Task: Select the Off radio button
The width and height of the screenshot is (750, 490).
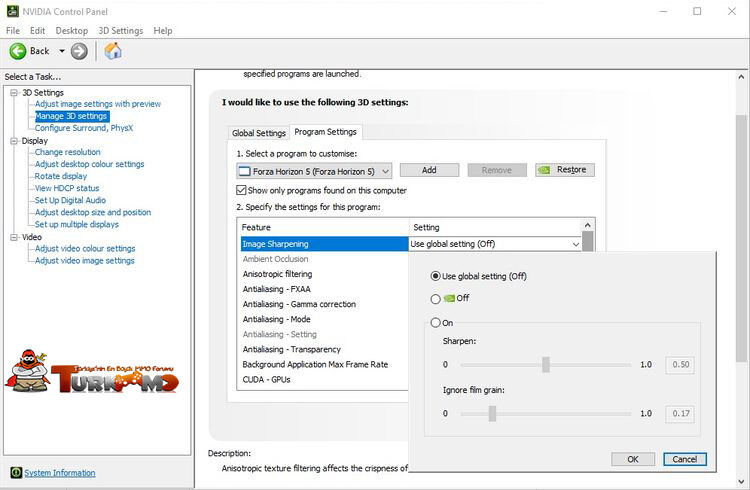Action: [435, 299]
